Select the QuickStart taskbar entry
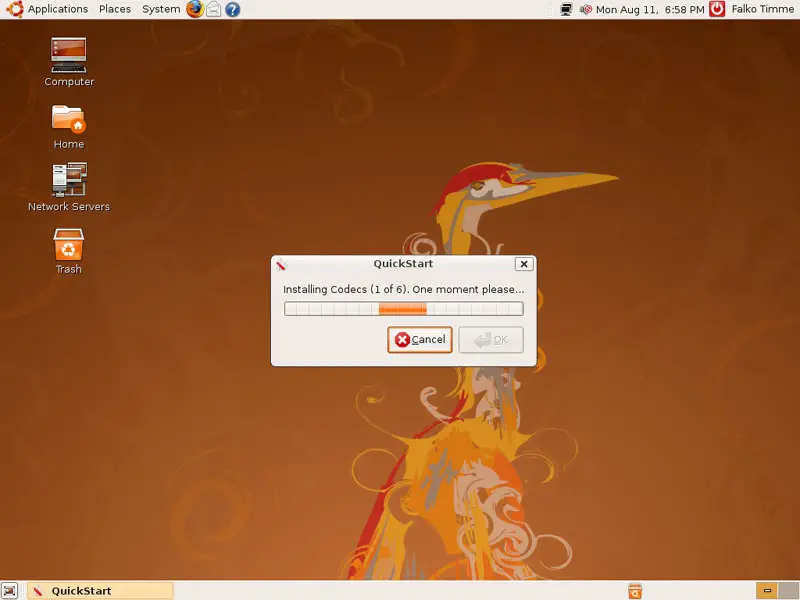 pos(100,591)
